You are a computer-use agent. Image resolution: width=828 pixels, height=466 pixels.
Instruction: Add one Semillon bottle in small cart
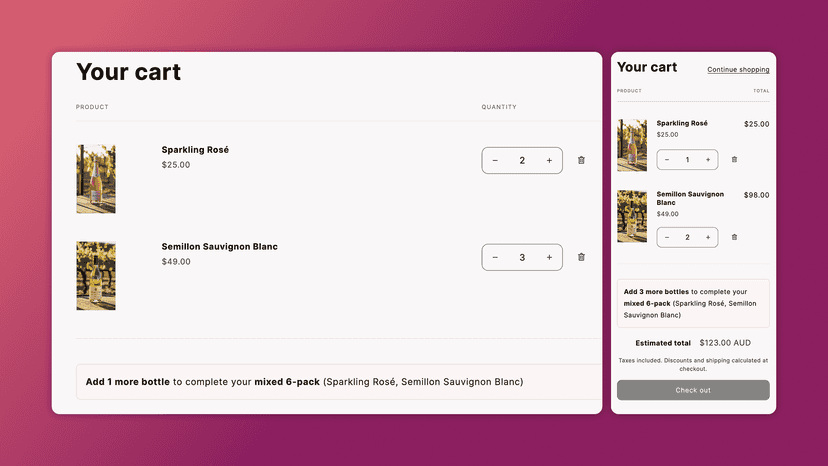click(x=708, y=238)
